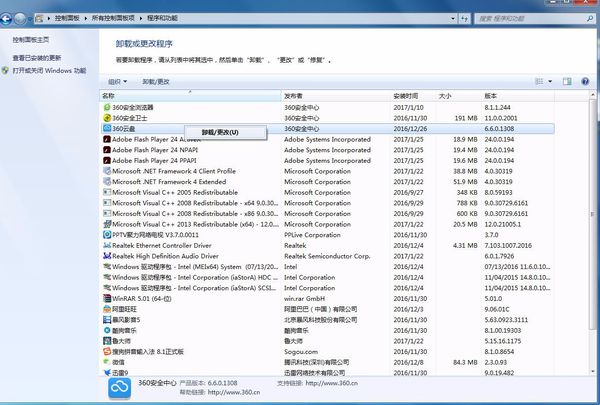This screenshot has width=600, height=405.
Task: Click the 酷狗音乐 program icon
Action: click(107, 330)
